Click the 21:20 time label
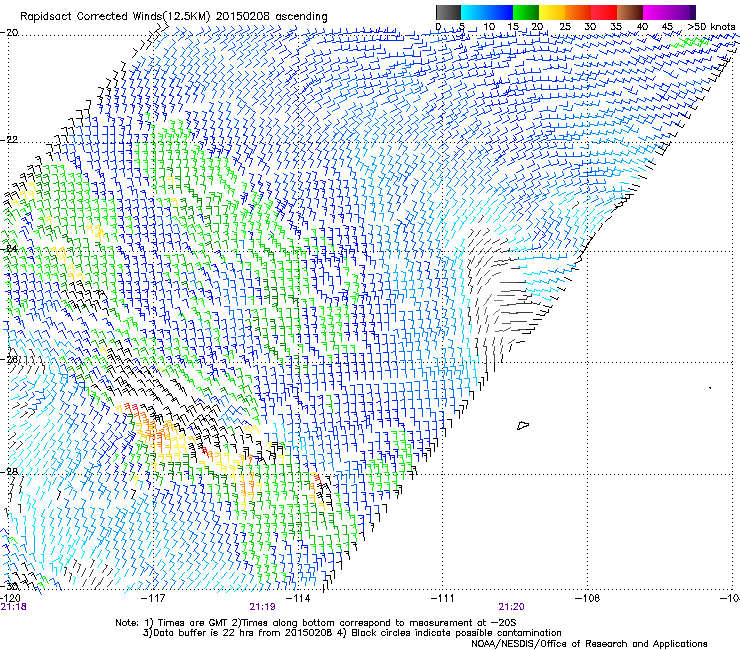The width and height of the screenshot is (740, 650). 512,607
